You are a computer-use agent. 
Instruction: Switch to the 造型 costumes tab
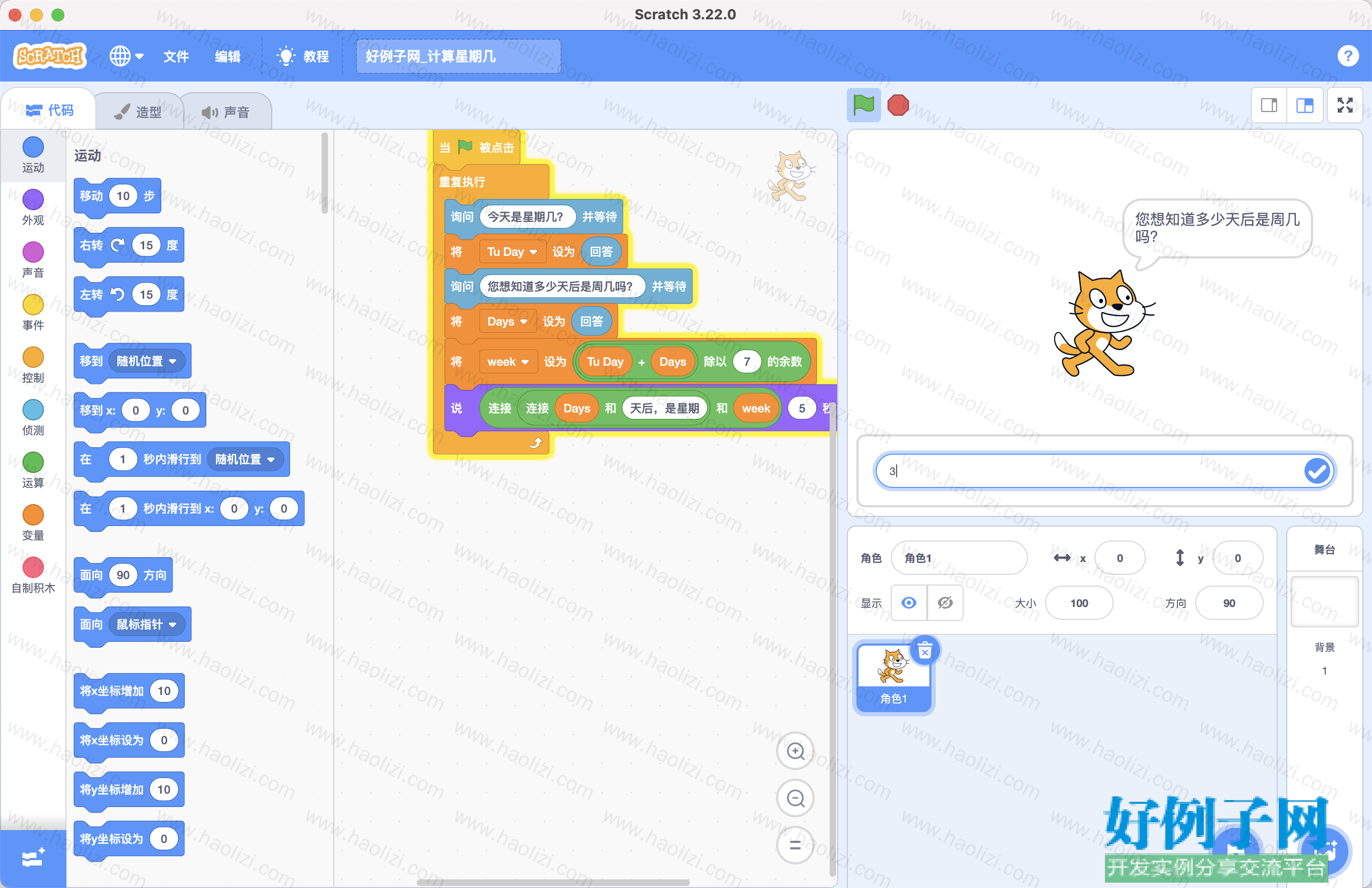click(138, 112)
